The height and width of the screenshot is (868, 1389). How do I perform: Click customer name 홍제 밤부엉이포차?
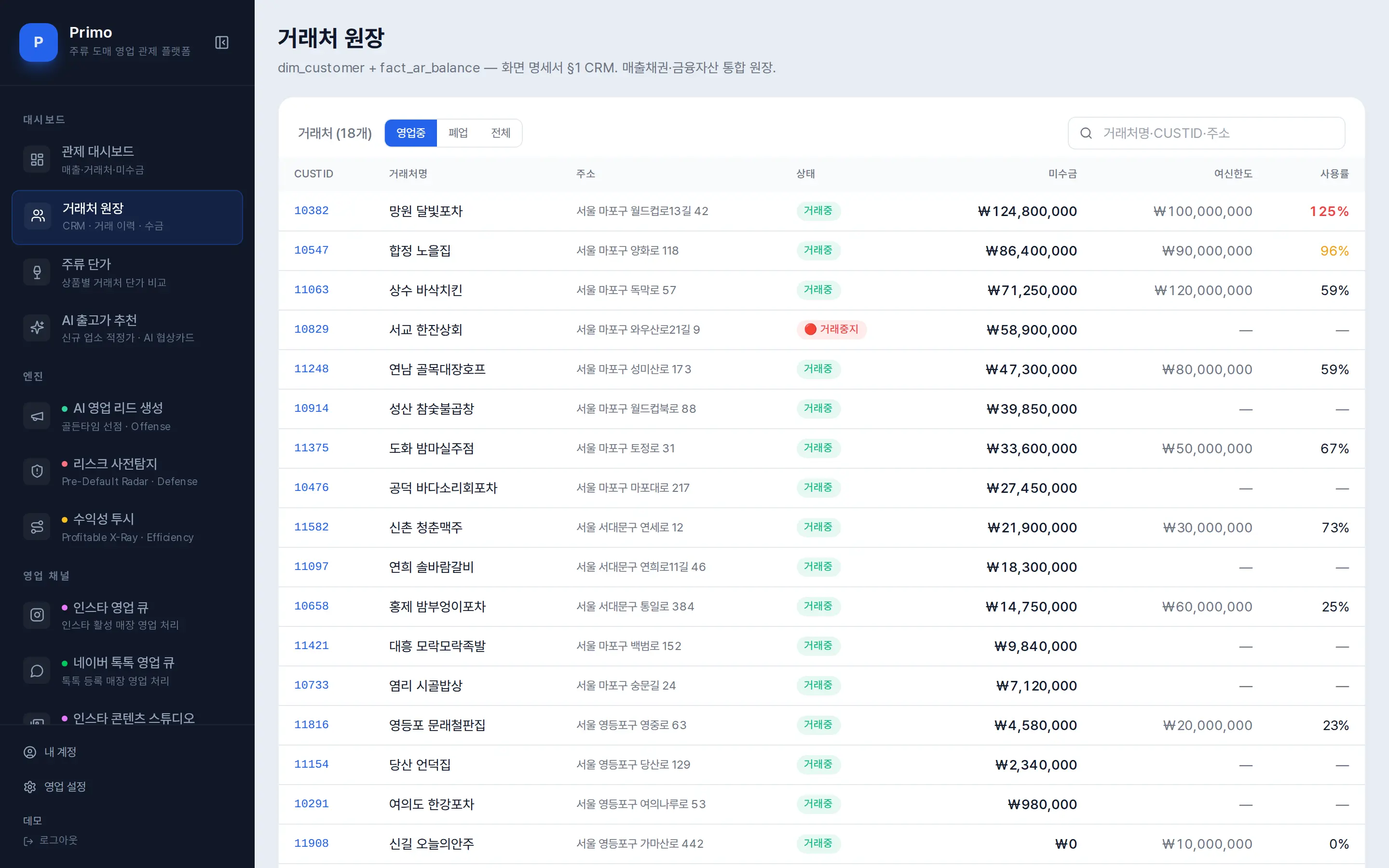tap(437, 607)
